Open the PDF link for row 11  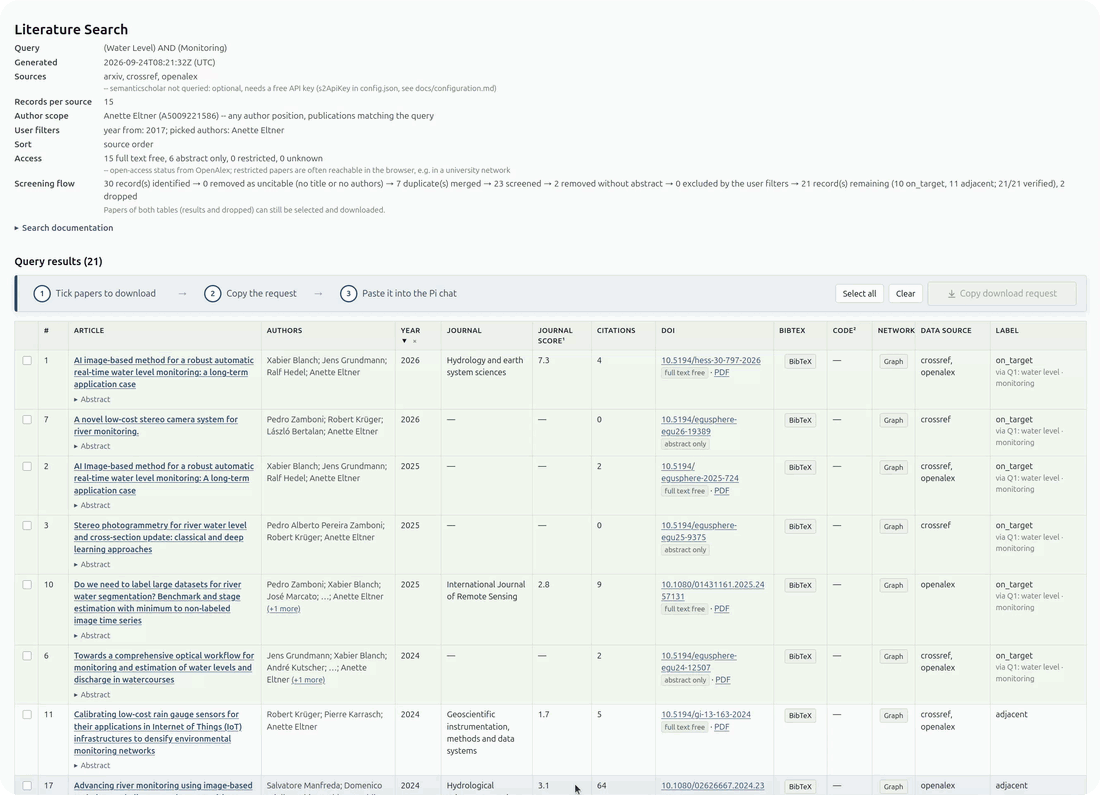click(x=722, y=728)
